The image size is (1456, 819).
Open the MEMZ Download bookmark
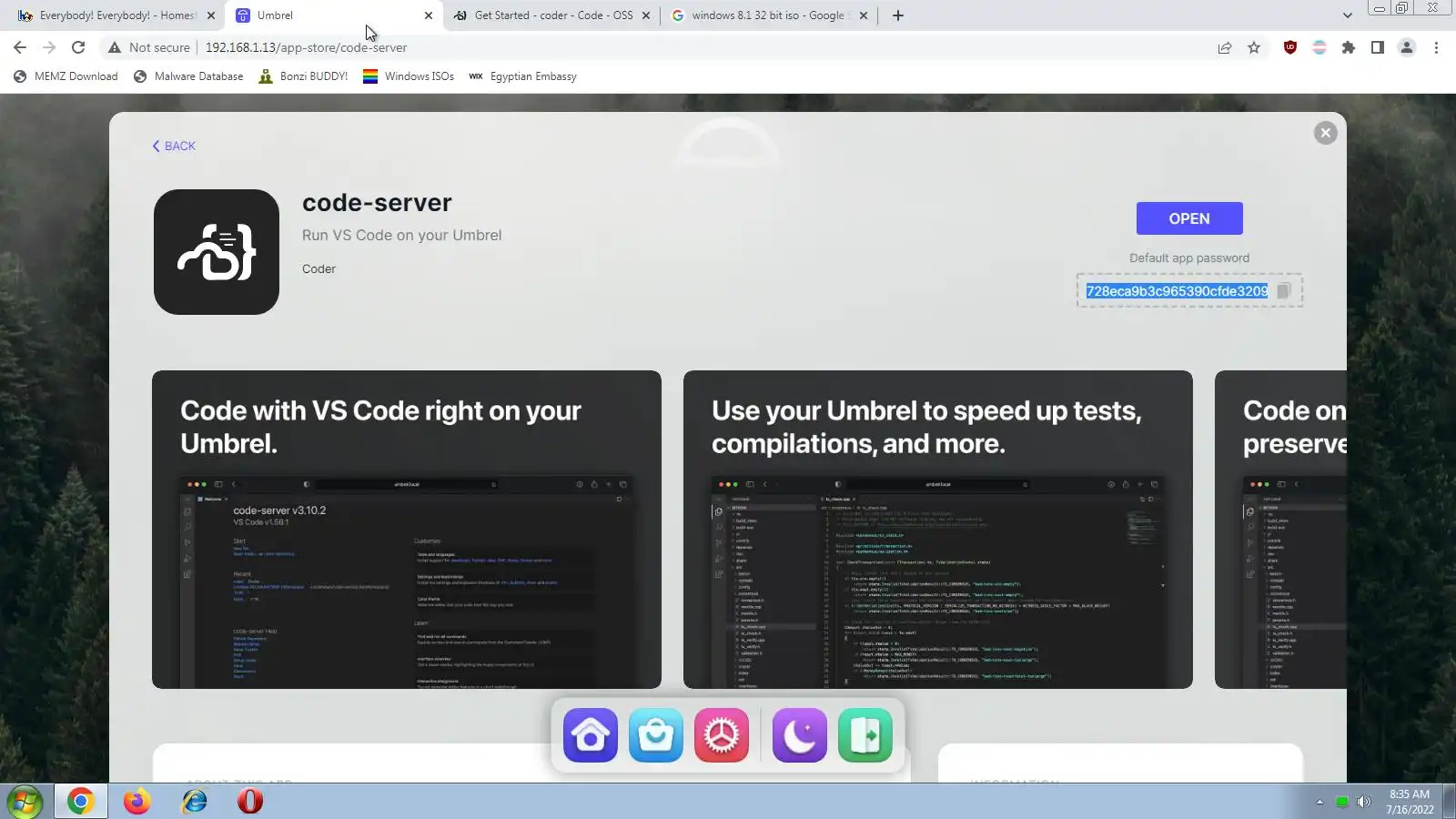66,76
